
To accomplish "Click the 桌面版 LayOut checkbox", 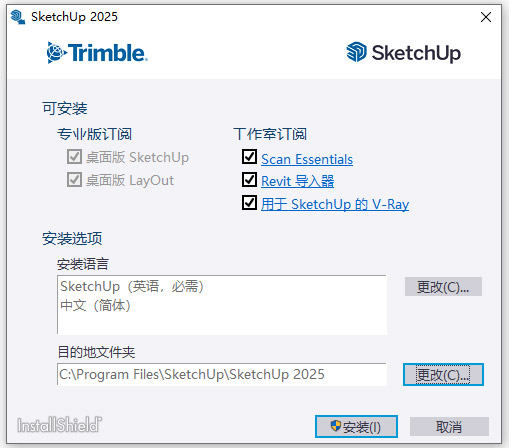I will pos(74,180).
